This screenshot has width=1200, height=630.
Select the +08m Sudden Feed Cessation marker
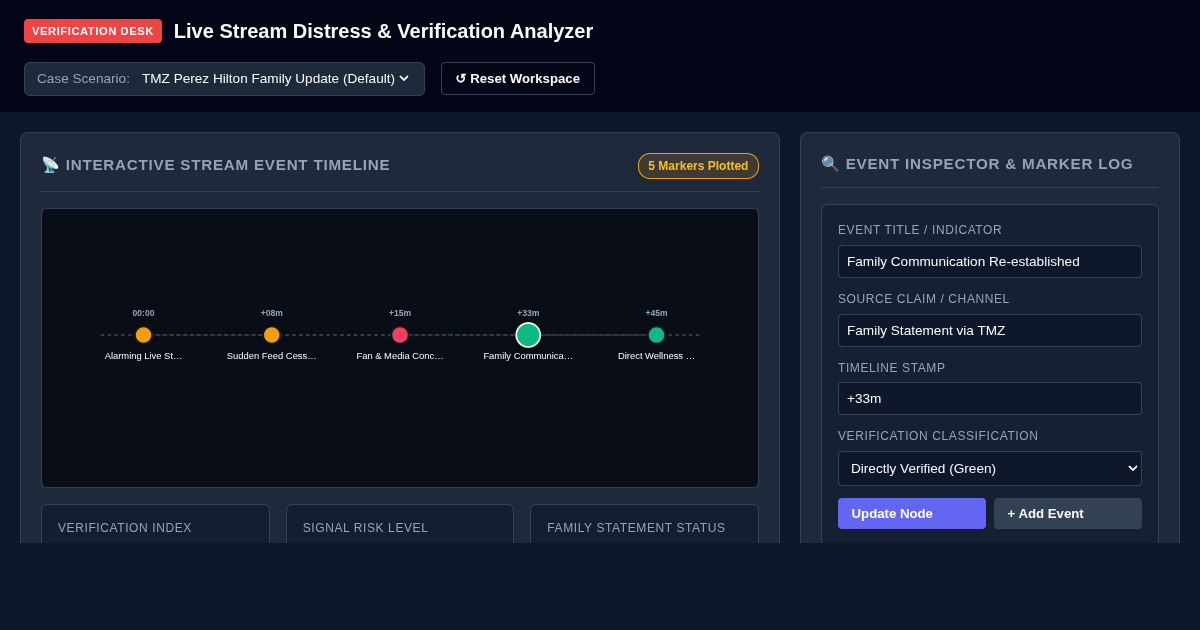[x=272, y=335]
